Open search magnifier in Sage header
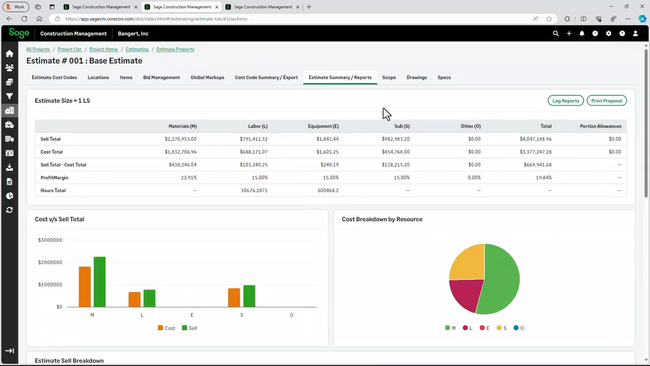 [555, 34]
